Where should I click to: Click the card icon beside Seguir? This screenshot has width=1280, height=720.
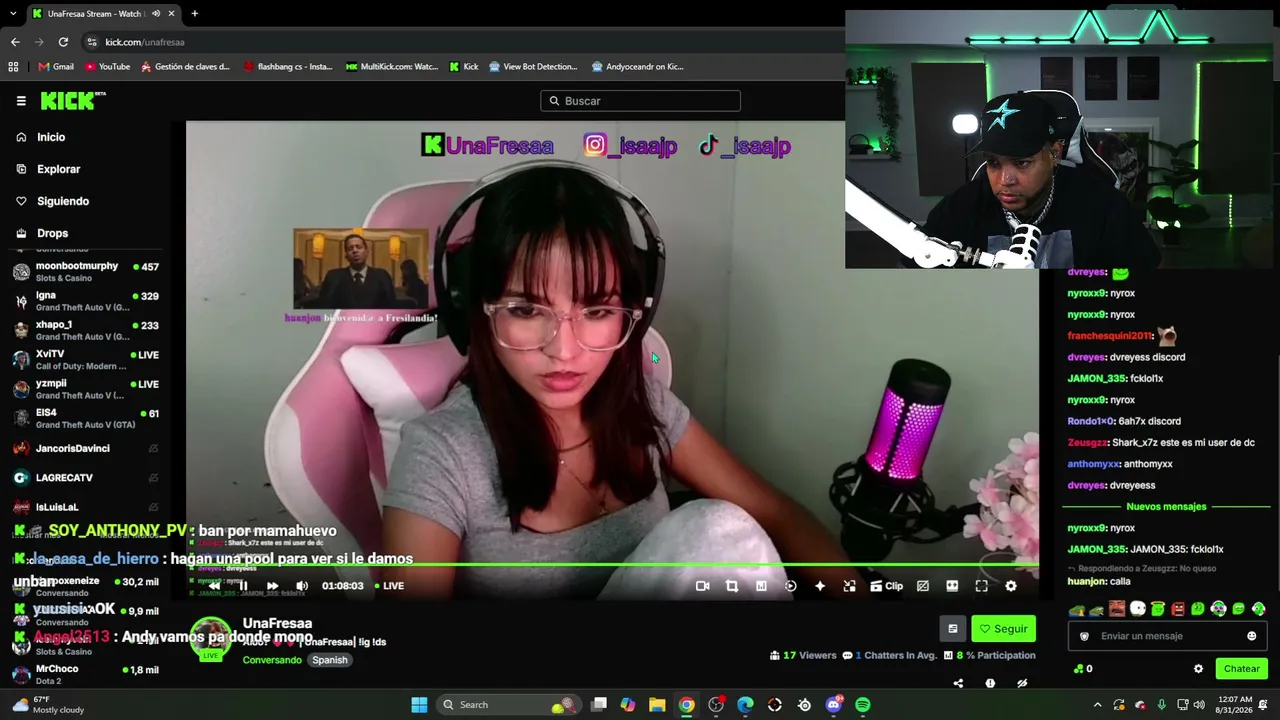point(952,629)
